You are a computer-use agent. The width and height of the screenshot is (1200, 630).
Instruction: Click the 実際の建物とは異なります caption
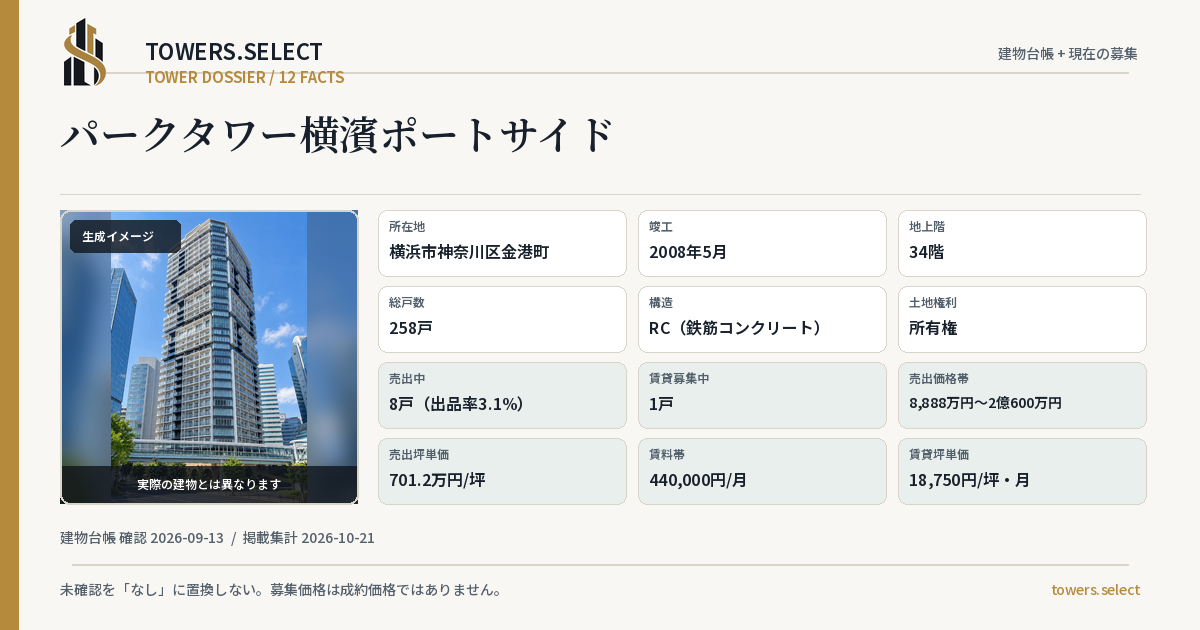[x=209, y=484]
